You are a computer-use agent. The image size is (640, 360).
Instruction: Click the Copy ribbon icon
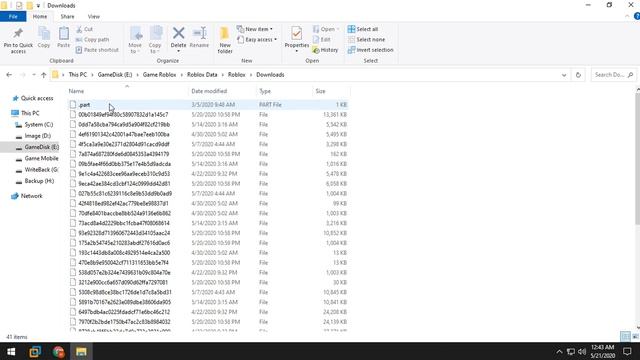point(44,37)
